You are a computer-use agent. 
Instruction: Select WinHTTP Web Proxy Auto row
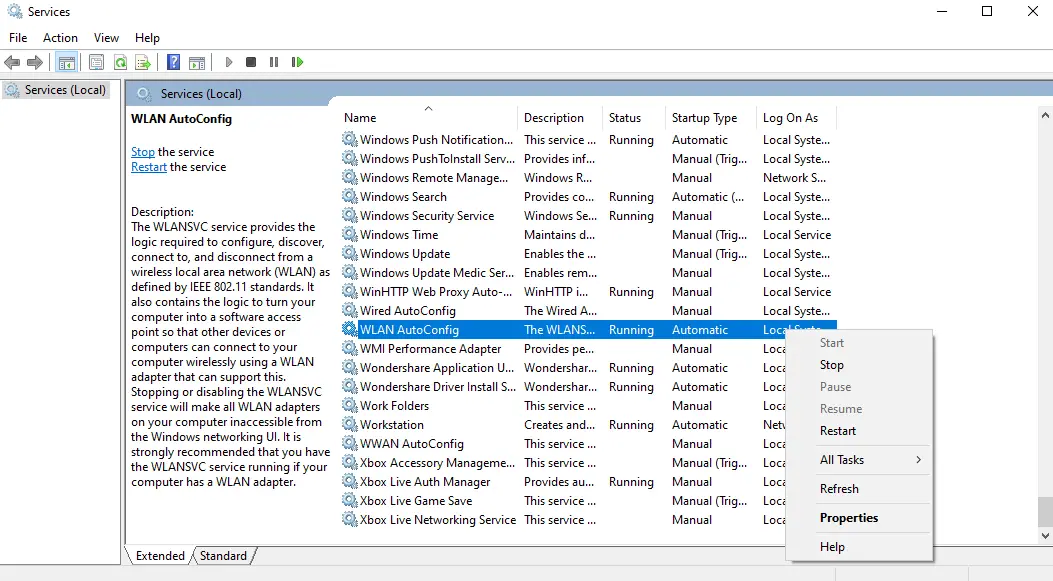[x=588, y=292]
